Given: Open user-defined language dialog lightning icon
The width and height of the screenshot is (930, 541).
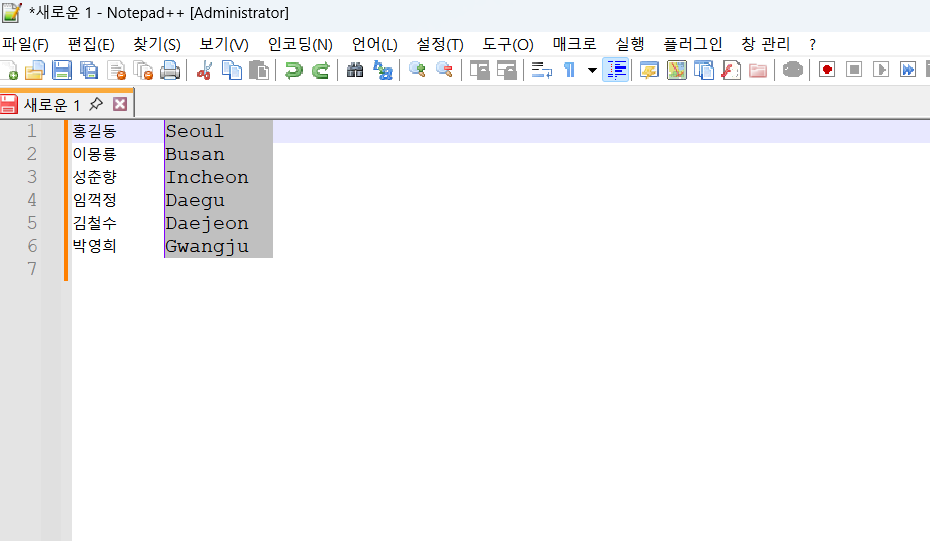Looking at the screenshot, I should pos(649,70).
